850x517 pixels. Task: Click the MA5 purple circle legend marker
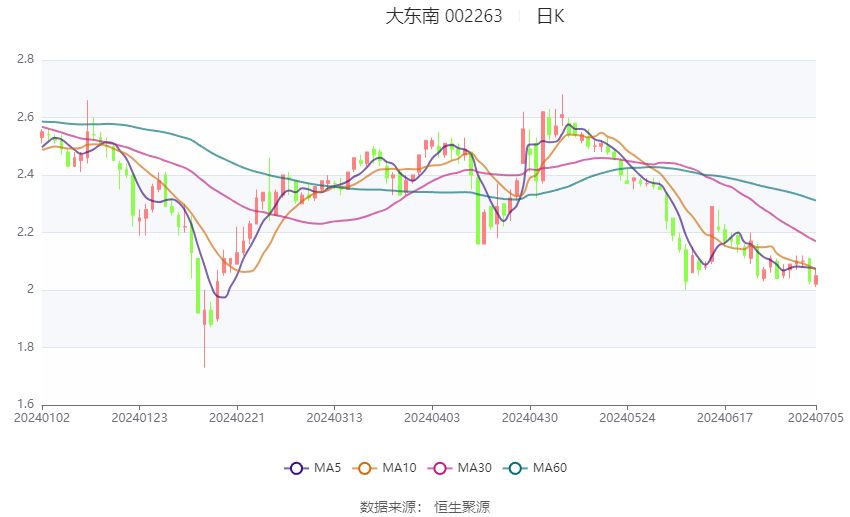point(296,468)
